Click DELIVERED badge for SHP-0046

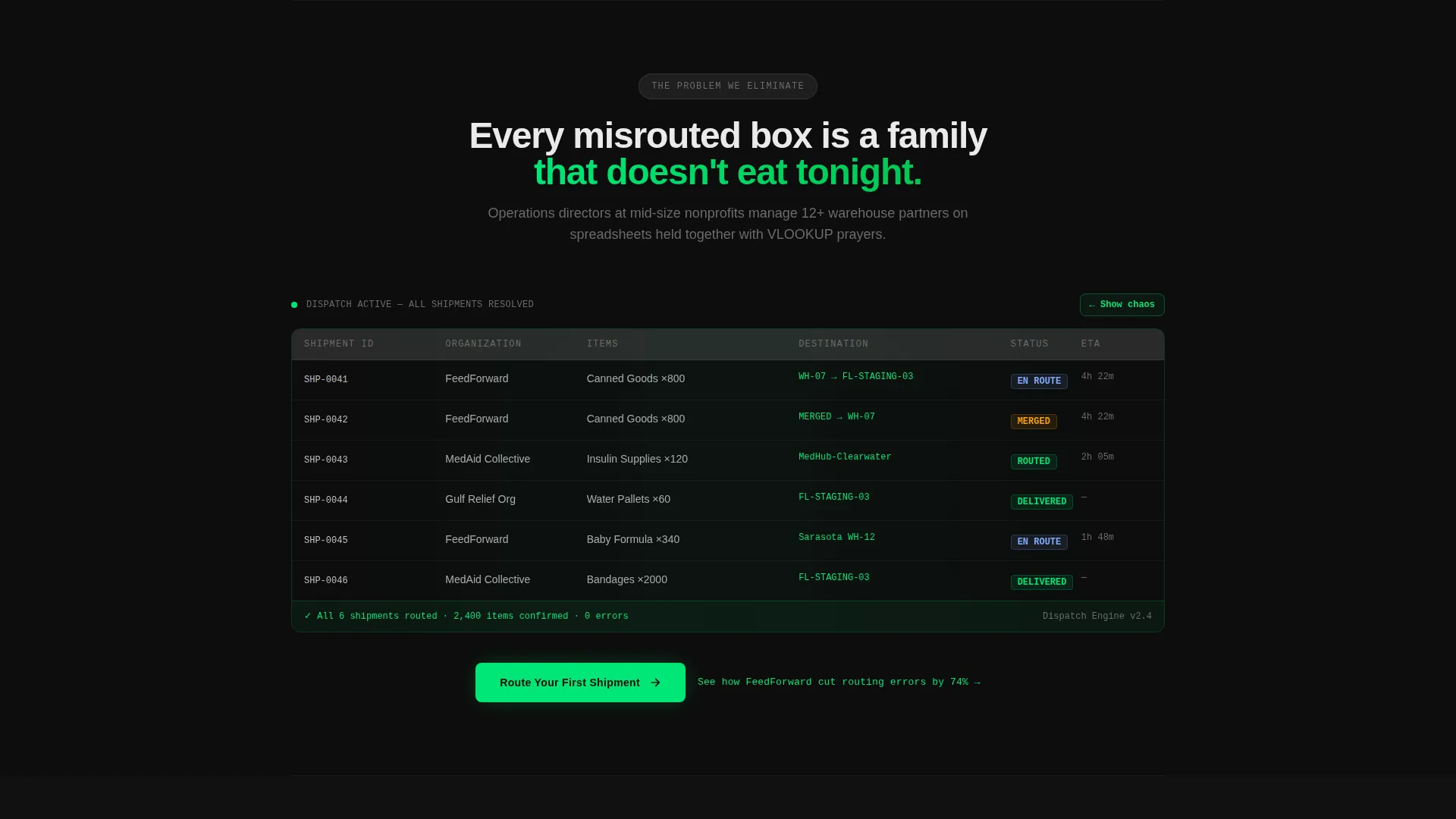(x=1042, y=582)
